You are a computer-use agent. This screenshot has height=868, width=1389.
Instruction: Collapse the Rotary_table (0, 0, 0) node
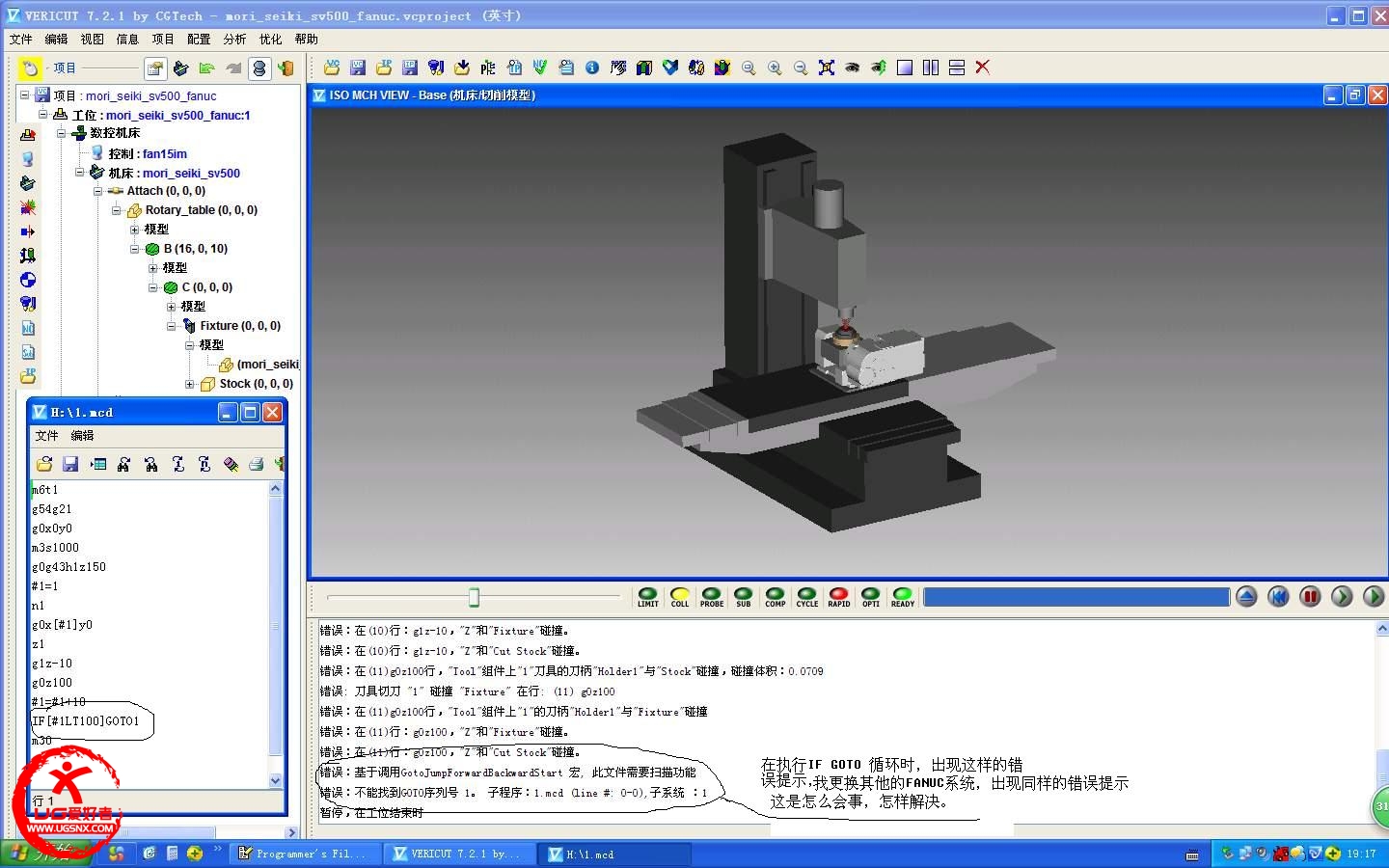tap(117, 210)
